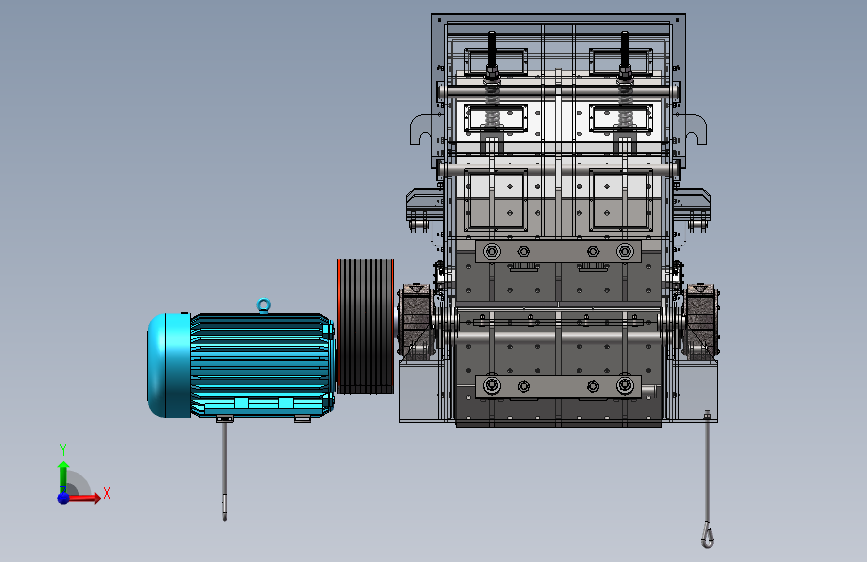The width and height of the screenshot is (867, 562).
Task: Select the lower bolted clamp bar on the crusher
Action: click(558, 386)
